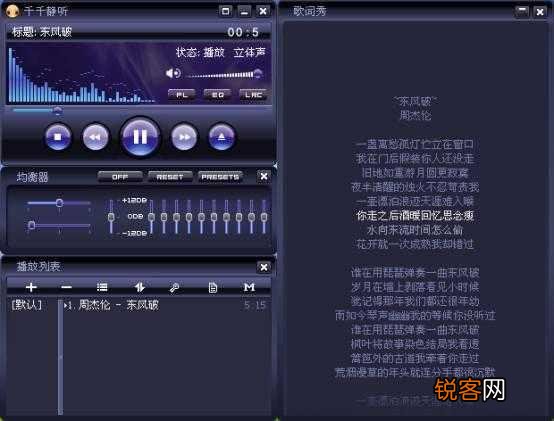Image resolution: width=554 pixels, height=421 pixels.
Task: Open the playlist sort arrows icon
Action: tap(140, 287)
